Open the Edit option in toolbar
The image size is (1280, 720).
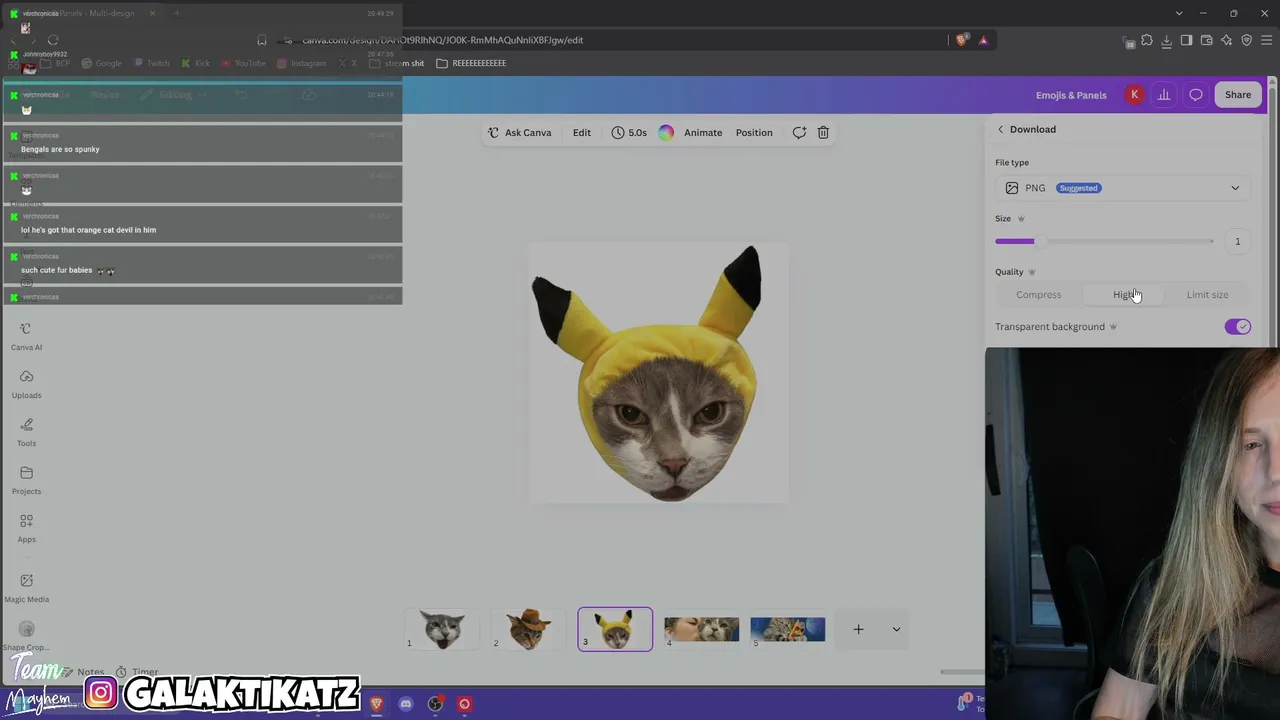581,132
